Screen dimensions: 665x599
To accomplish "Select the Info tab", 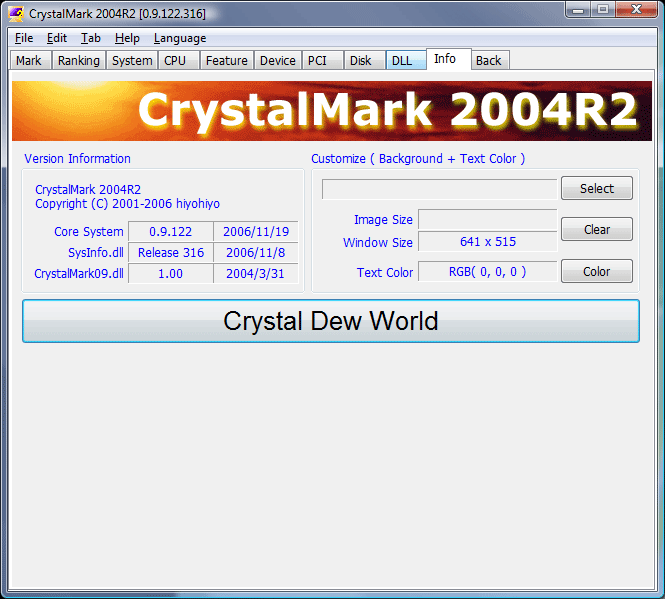I will click(449, 59).
